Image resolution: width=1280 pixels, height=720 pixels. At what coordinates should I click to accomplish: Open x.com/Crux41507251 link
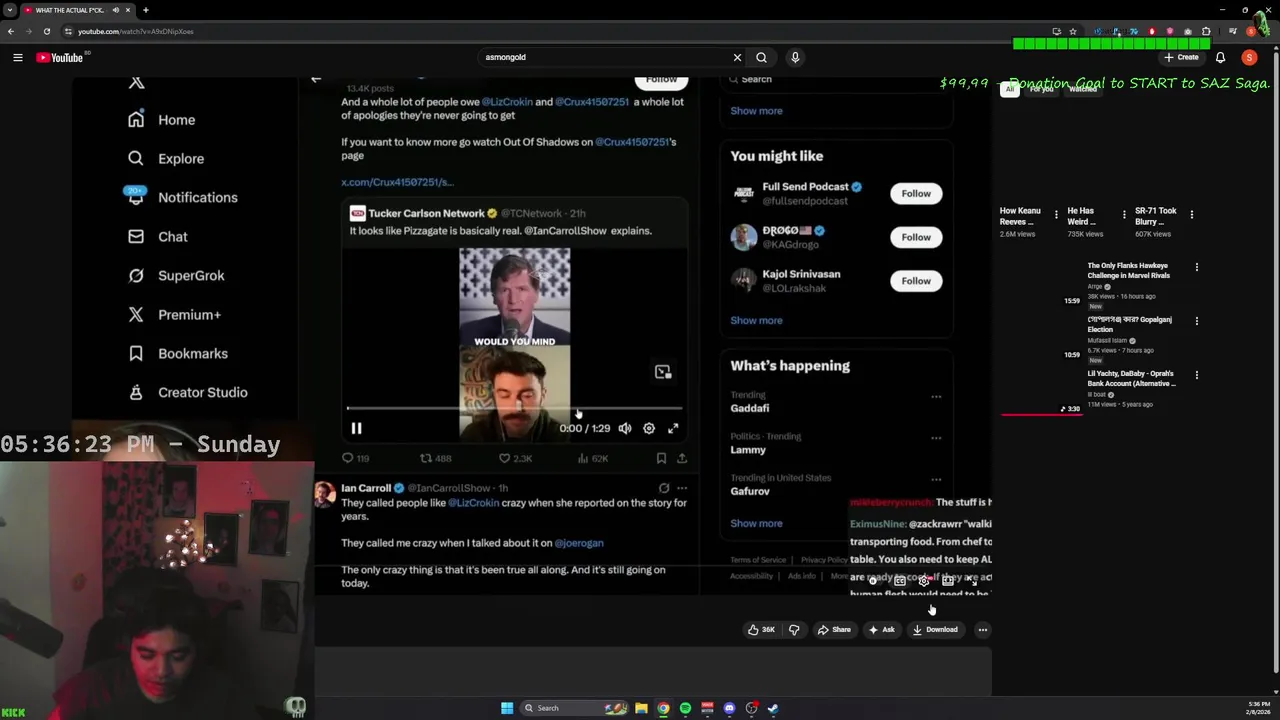pos(397,182)
